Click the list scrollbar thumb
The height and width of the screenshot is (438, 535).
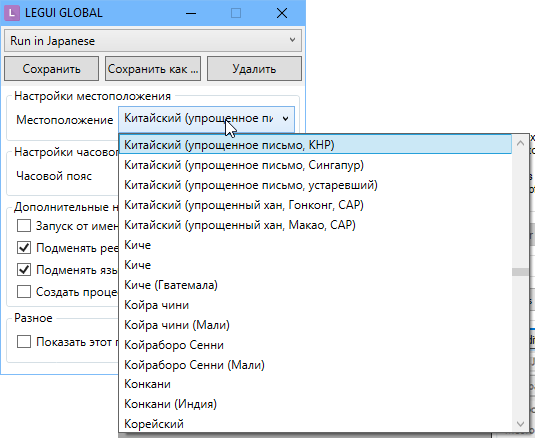520,272
